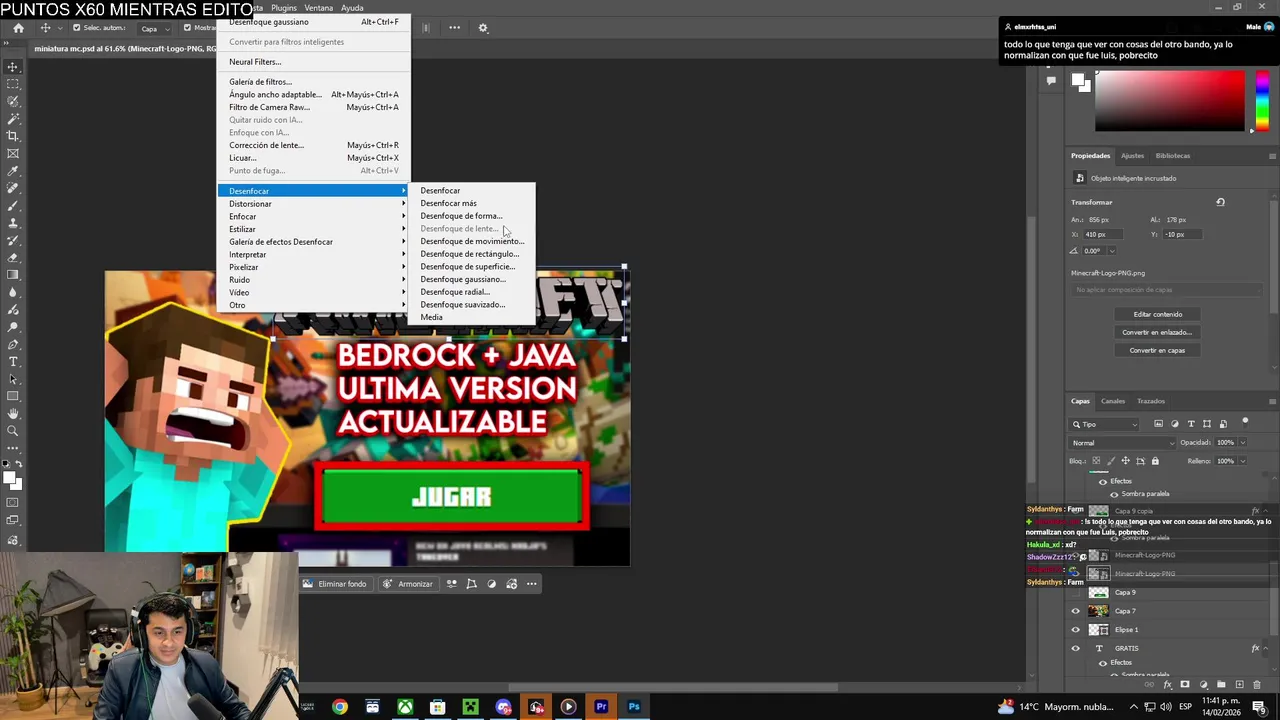Add a layer mask from Layers panel bottom
Screen dimensions: 1280x720
[x=1185, y=685]
